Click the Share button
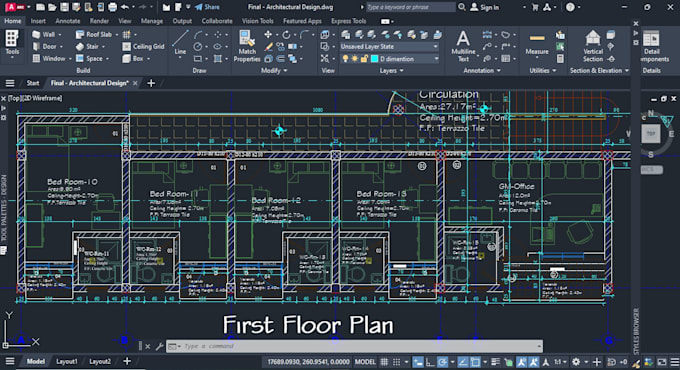 point(207,7)
